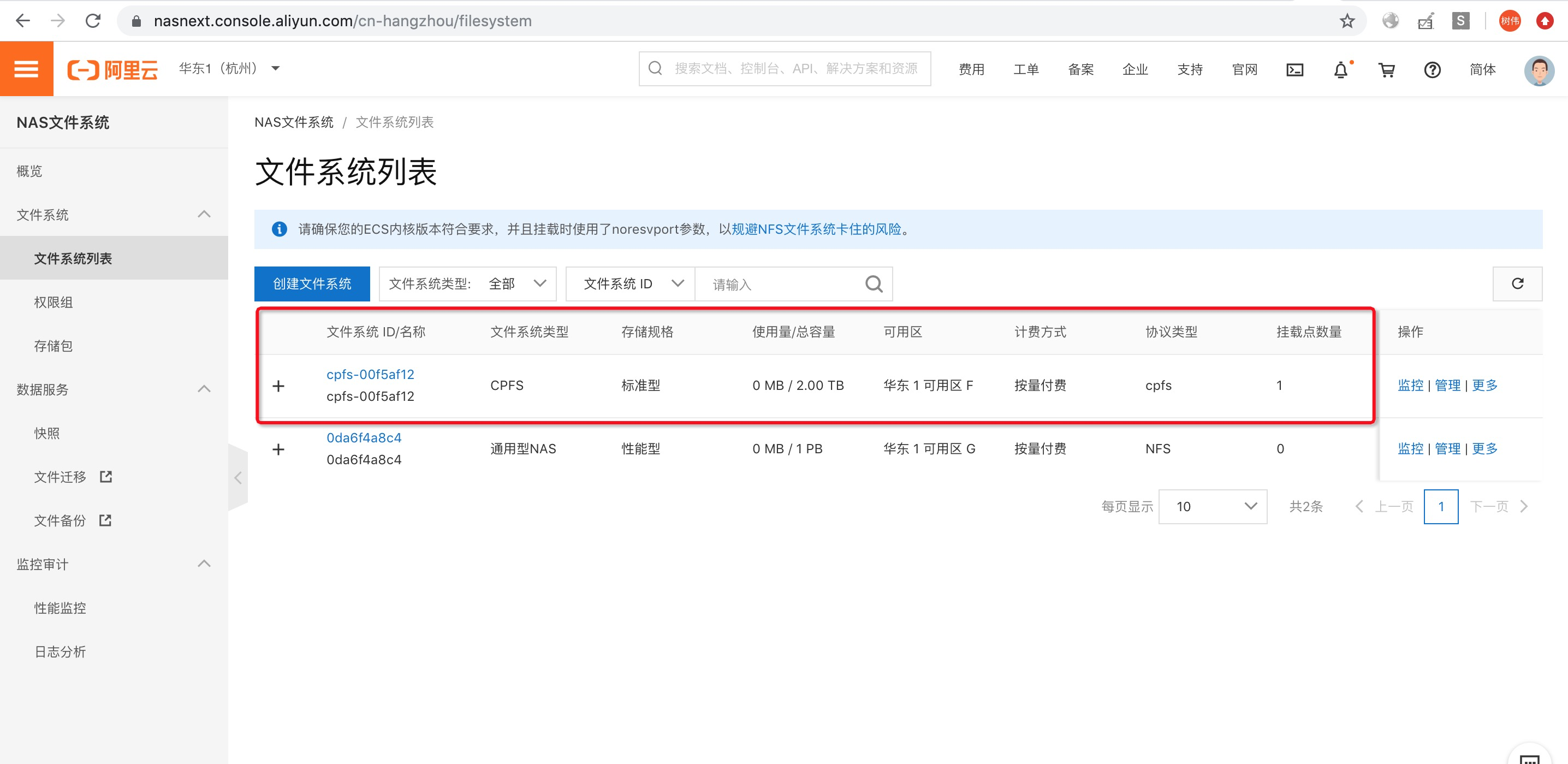Open 0da6f4a8c4 file system link
Screen dimensions: 1568x764
(x=364, y=437)
